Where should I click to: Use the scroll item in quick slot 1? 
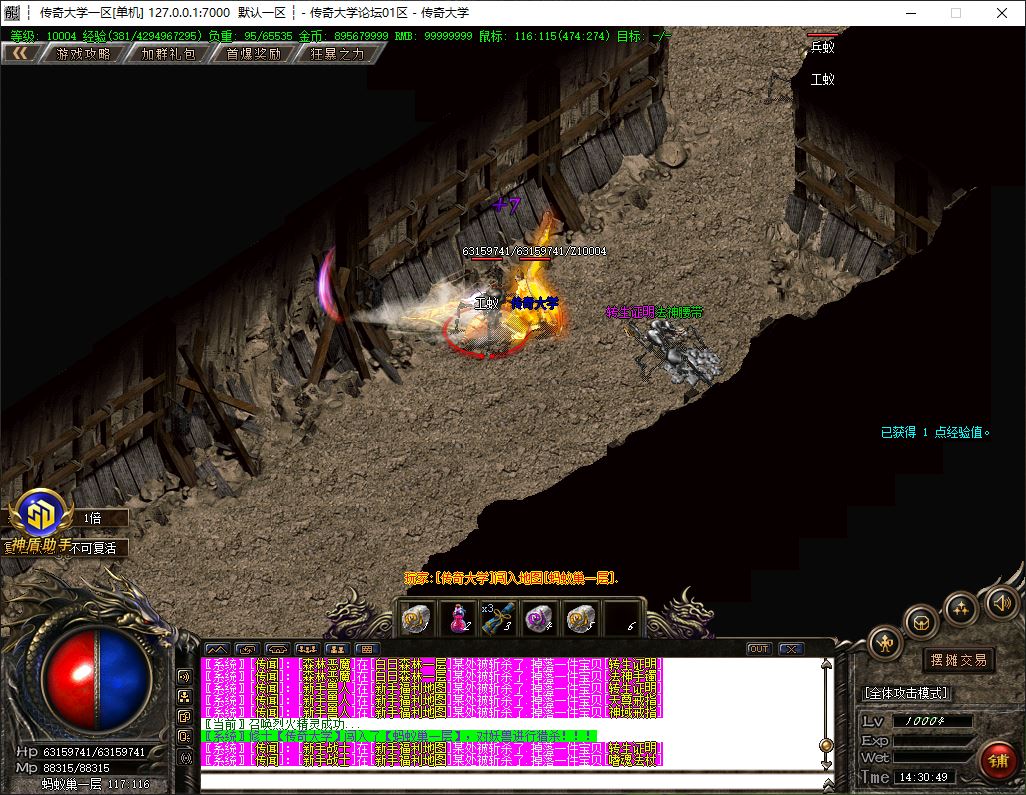coord(417,619)
